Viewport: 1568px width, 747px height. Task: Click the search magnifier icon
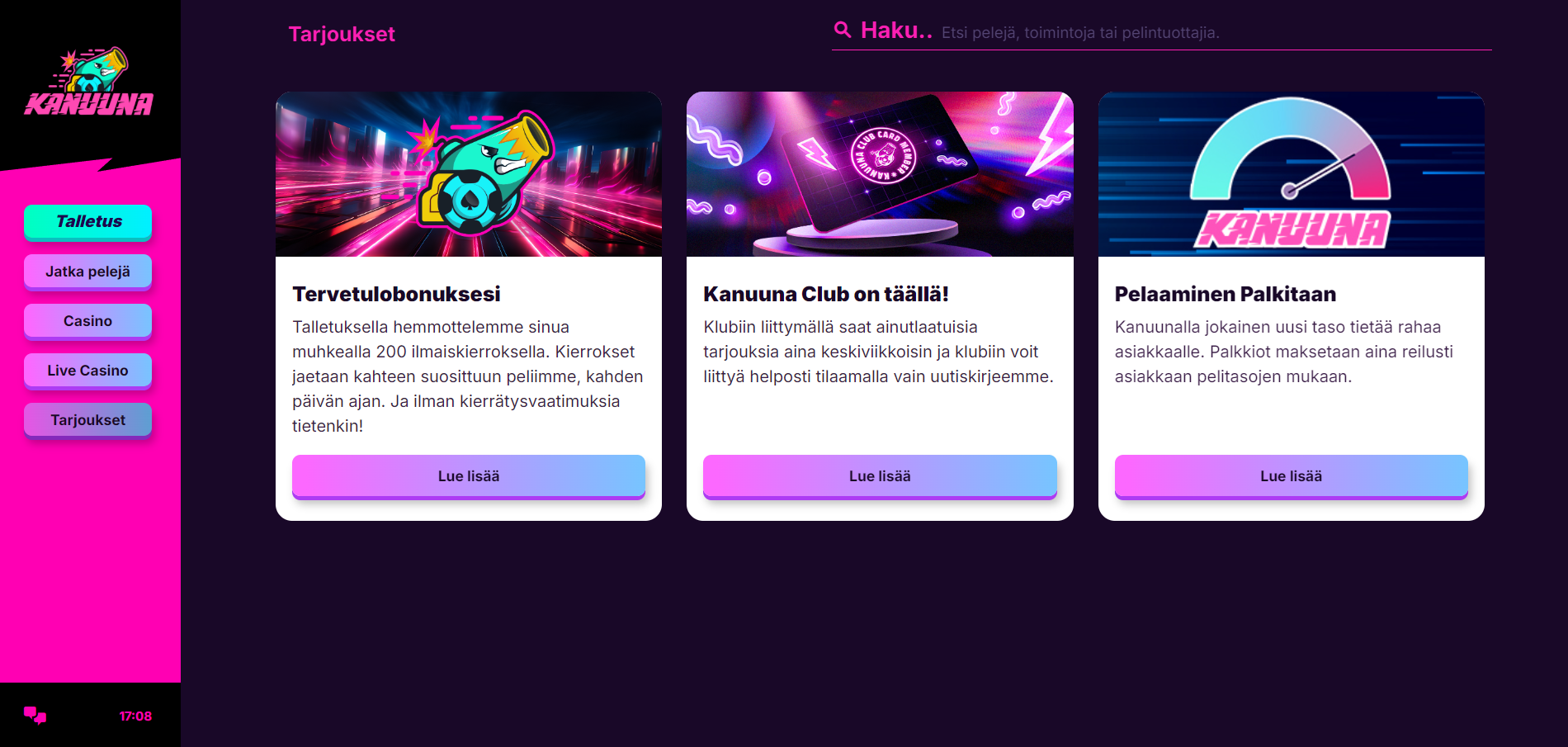click(843, 31)
